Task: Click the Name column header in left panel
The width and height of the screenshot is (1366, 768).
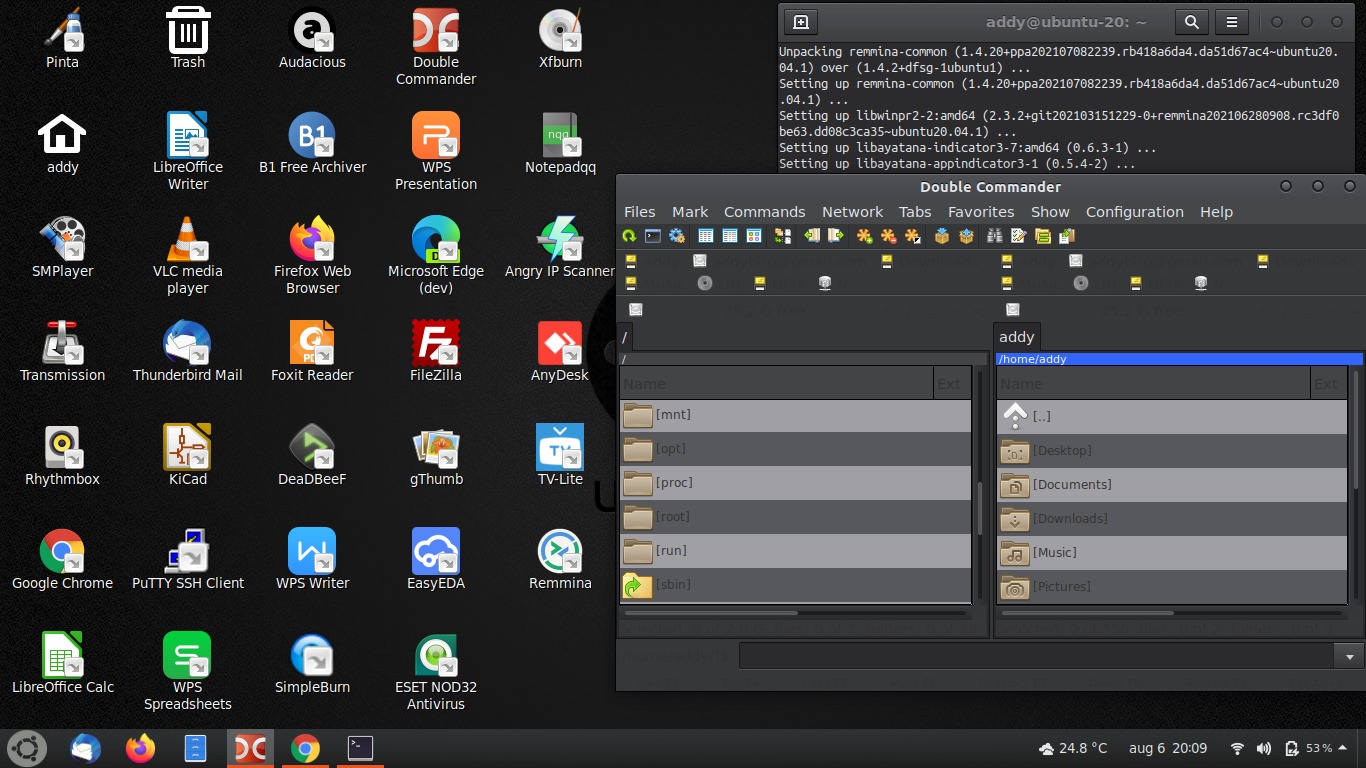Action: click(x=776, y=383)
